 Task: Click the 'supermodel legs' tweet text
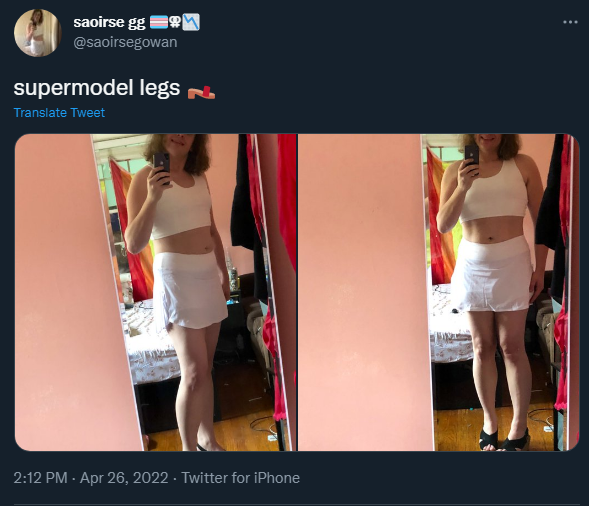pos(97,89)
